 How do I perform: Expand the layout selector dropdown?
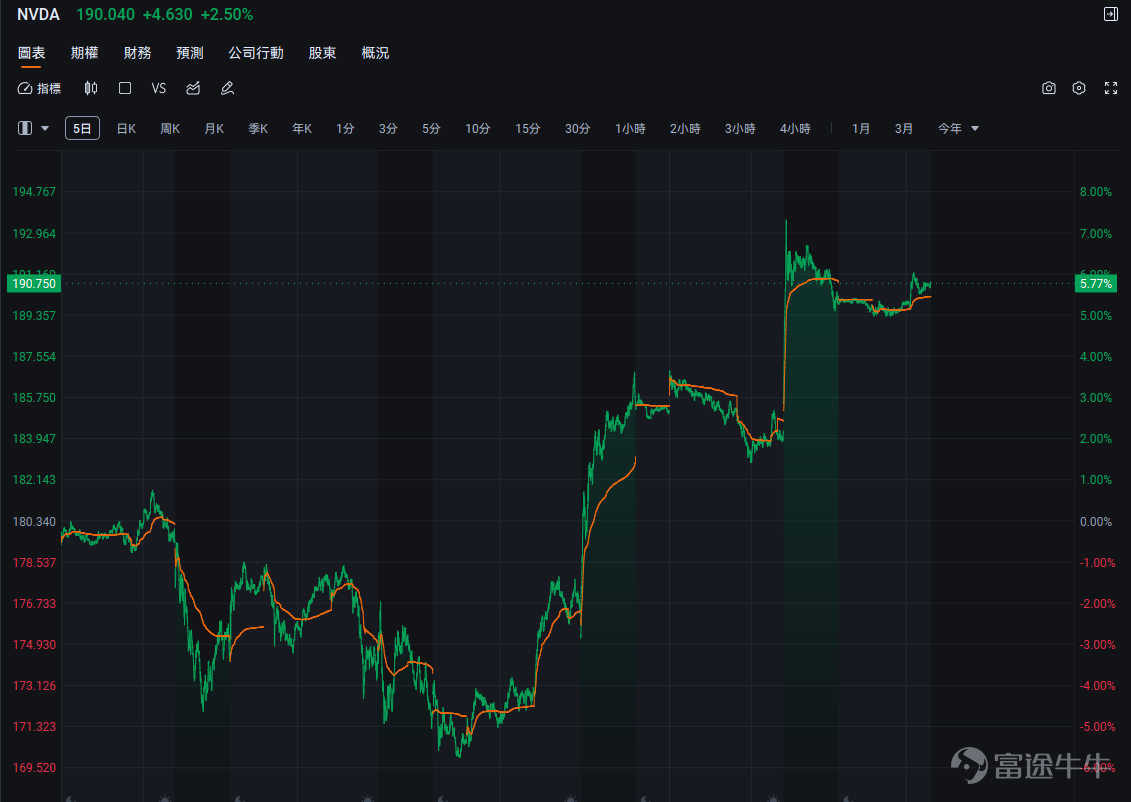coord(33,128)
